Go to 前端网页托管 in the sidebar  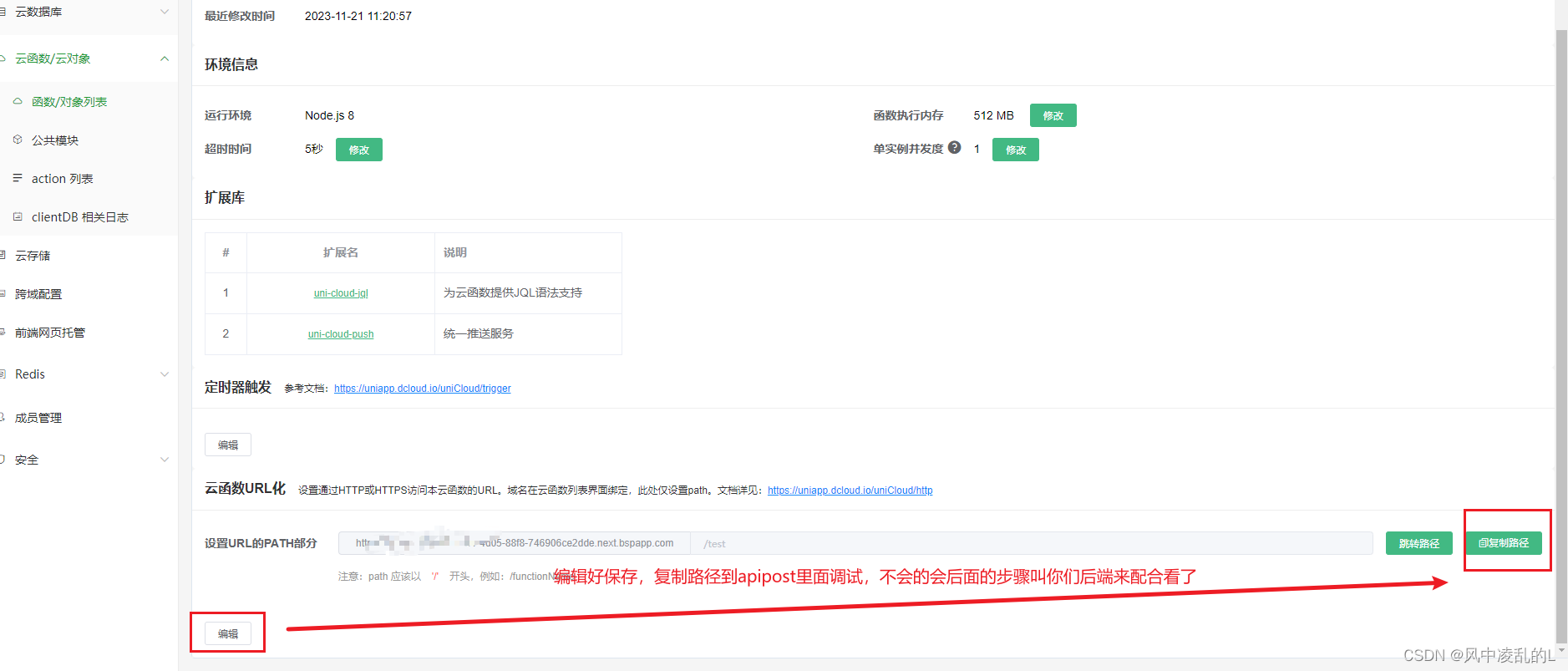point(50,333)
